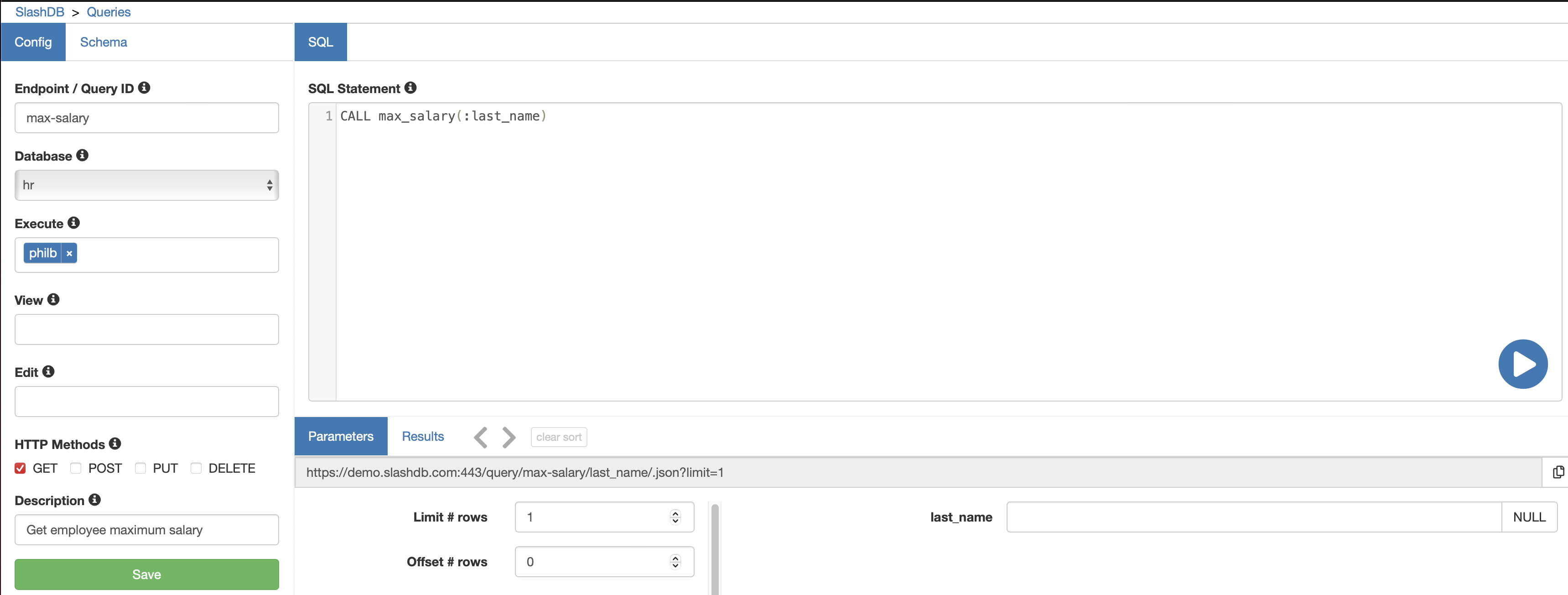
Task: Enable the POST method checkbox
Action: coord(75,468)
